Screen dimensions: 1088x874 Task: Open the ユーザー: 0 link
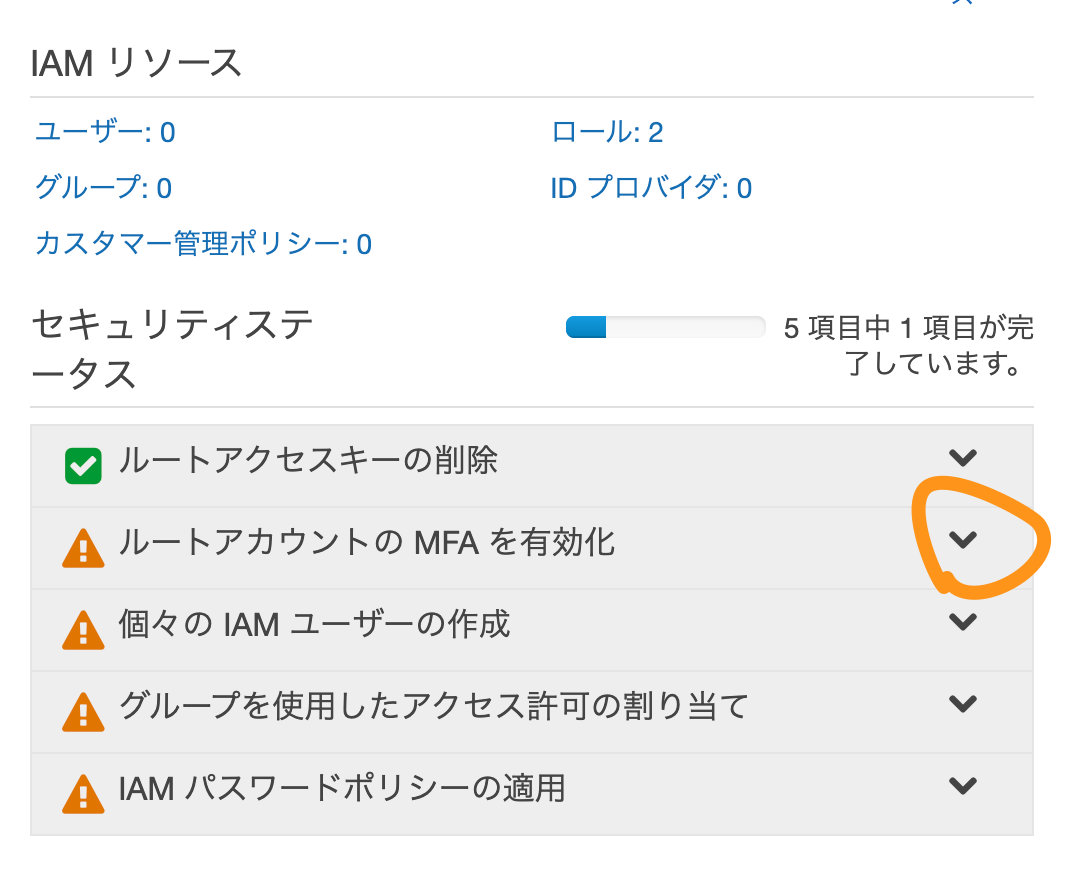tap(105, 132)
